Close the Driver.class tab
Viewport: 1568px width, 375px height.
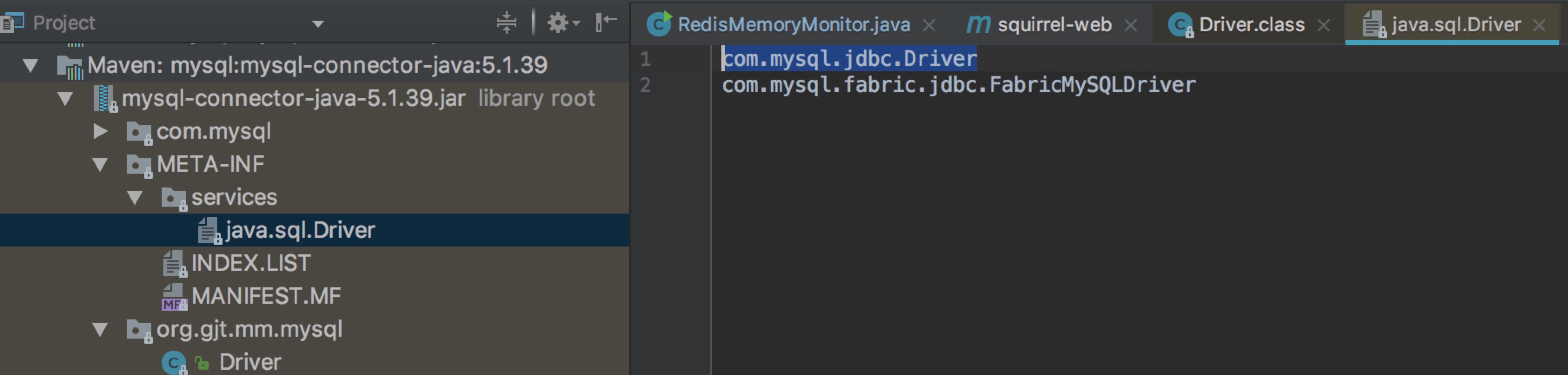[1323, 26]
